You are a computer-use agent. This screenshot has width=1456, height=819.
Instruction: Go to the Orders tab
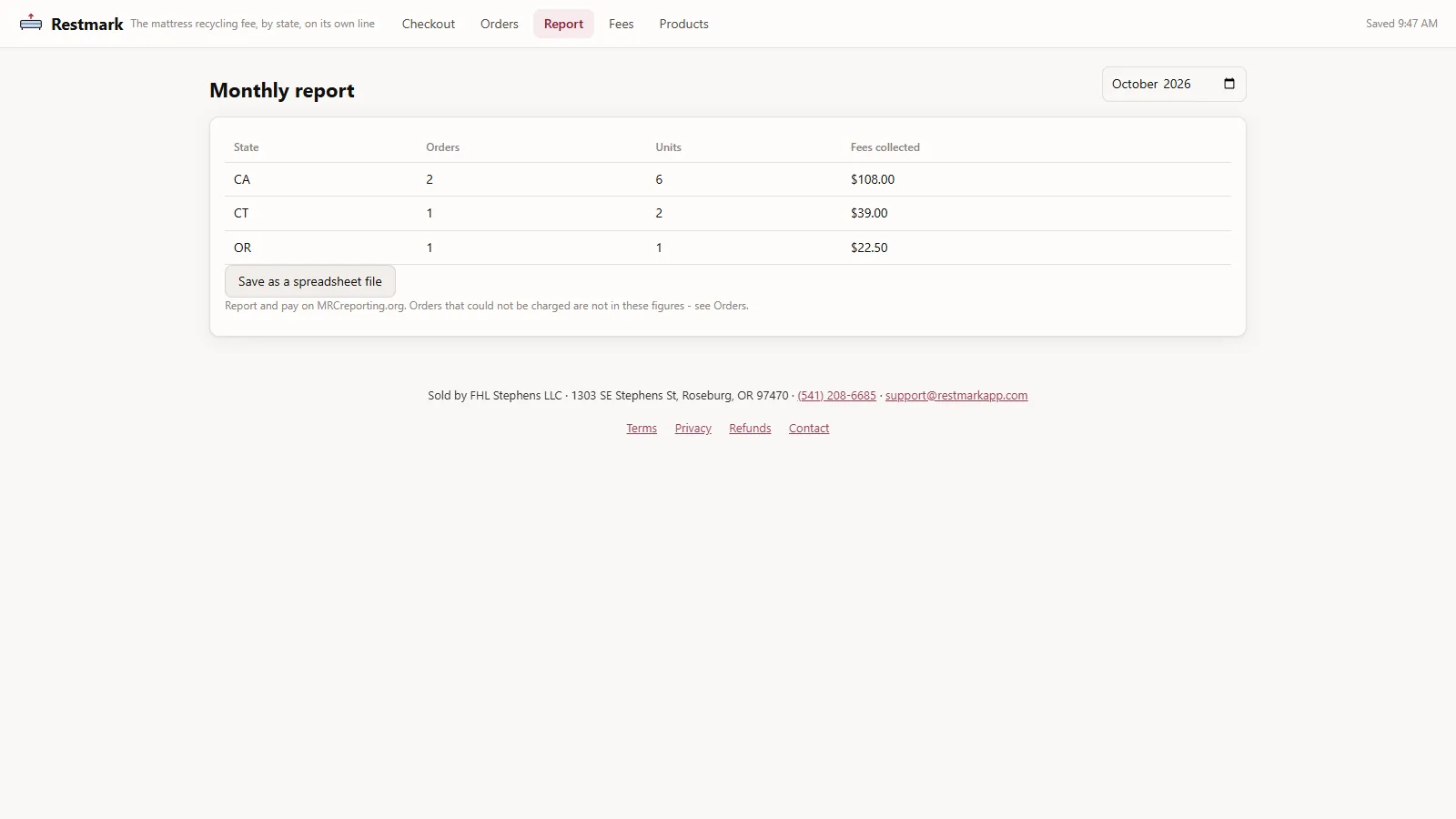[500, 24]
